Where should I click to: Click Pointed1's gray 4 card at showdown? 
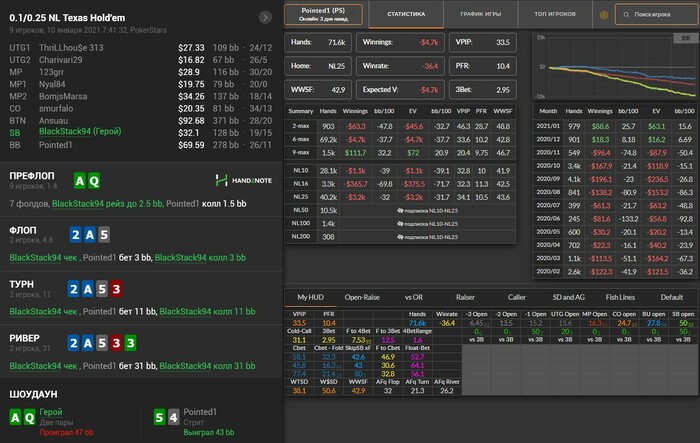173,418
